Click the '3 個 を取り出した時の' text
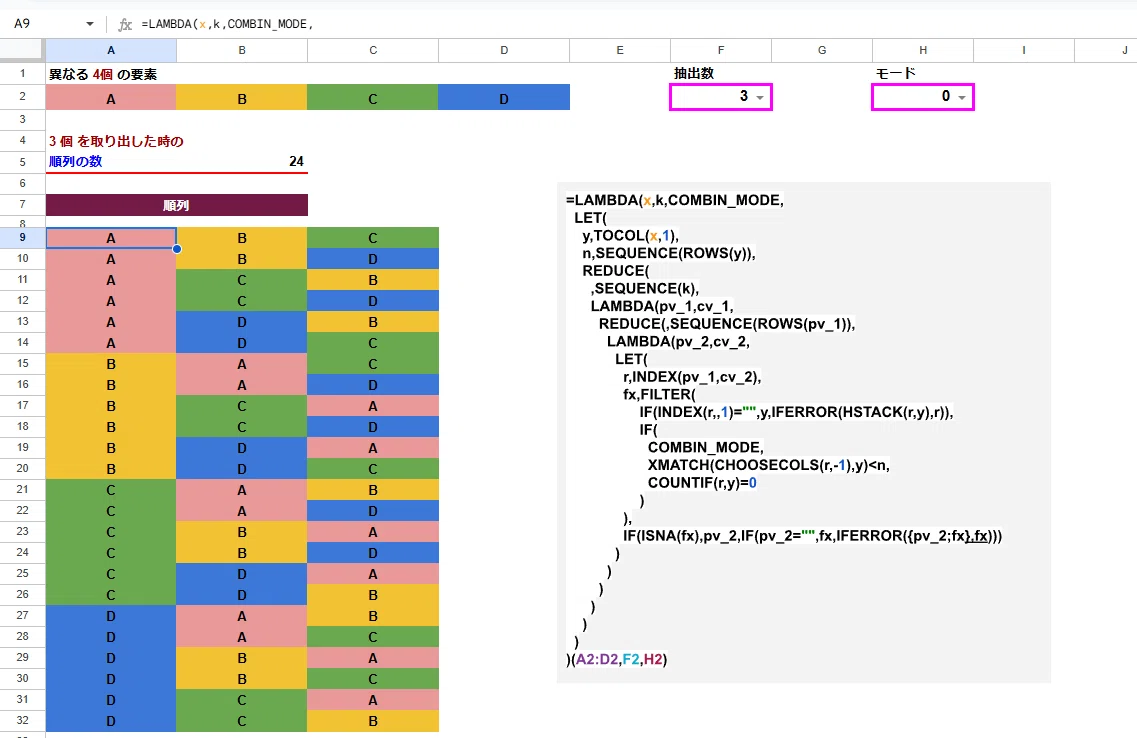 click(116, 141)
